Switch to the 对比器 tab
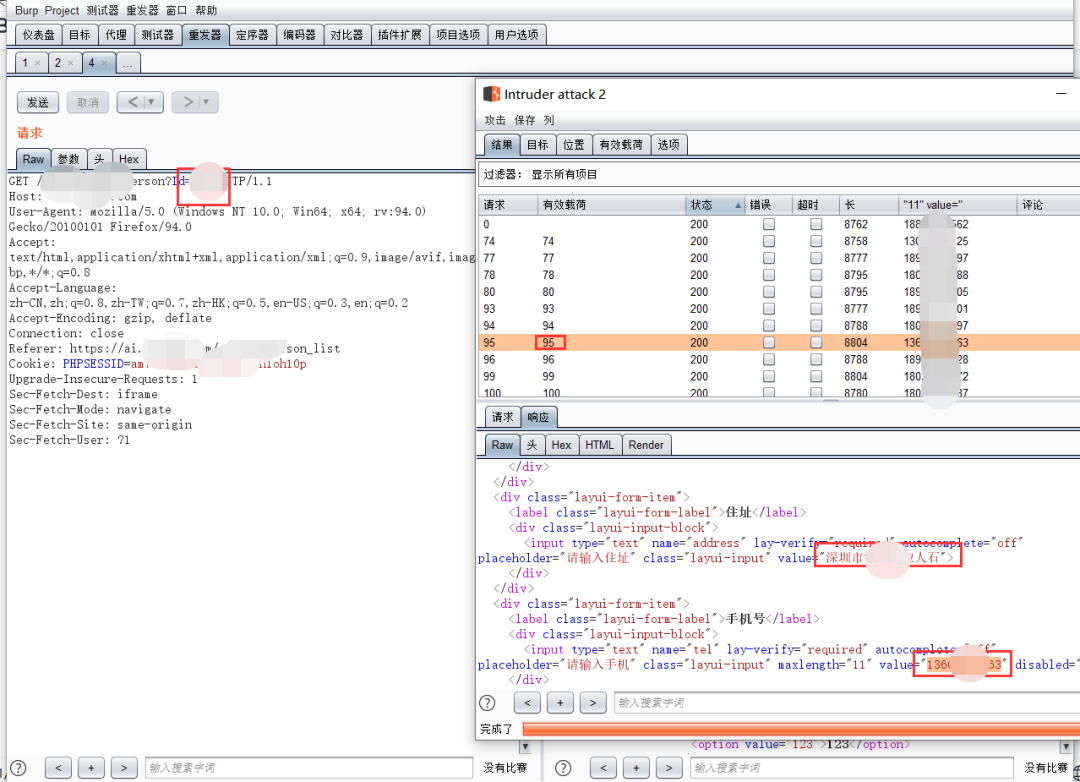Image resolution: width=1080 pixels, height=782 pixels. click(x=346, y=34)
